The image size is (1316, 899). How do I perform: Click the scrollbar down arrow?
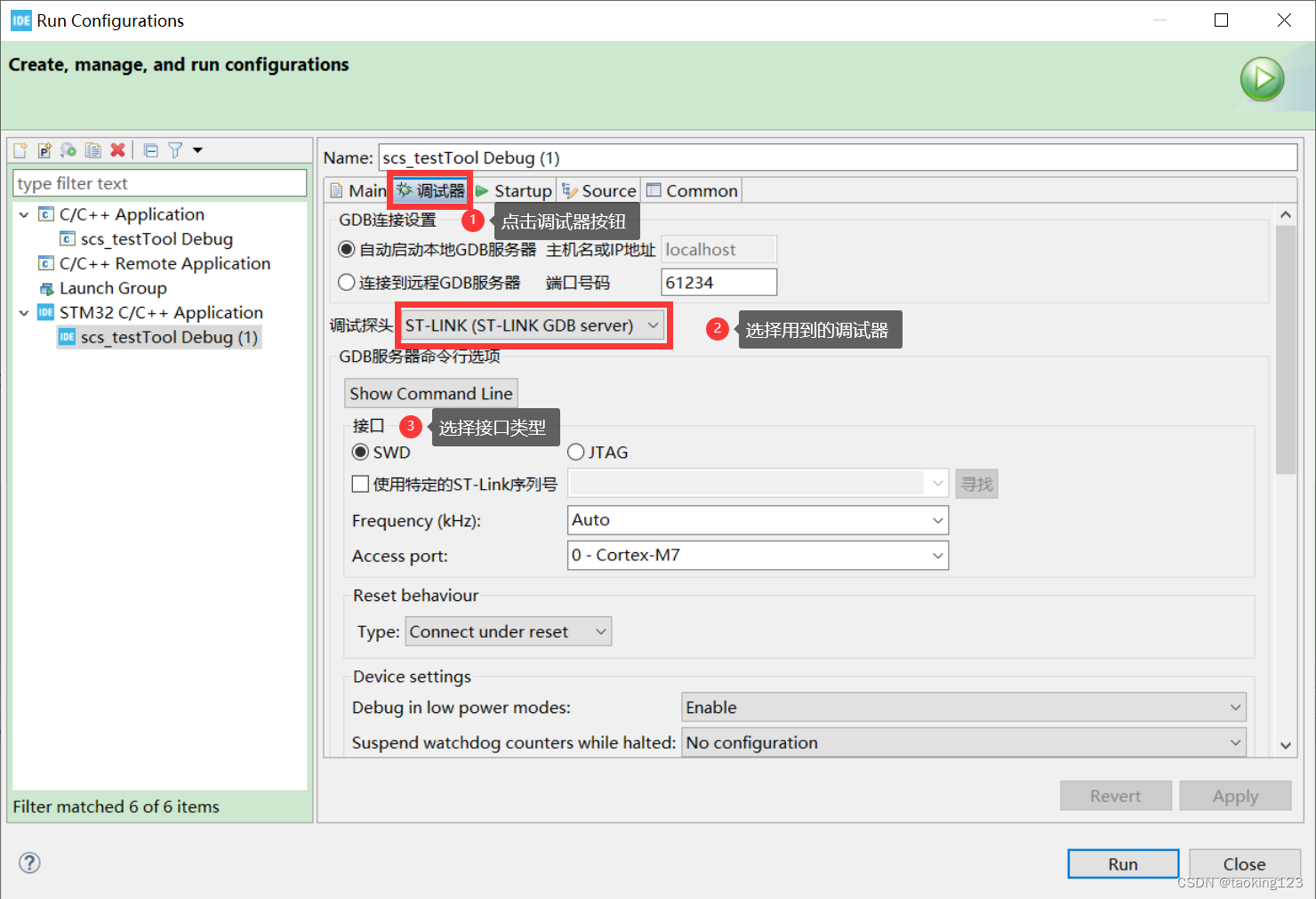tap(1286, 745)
